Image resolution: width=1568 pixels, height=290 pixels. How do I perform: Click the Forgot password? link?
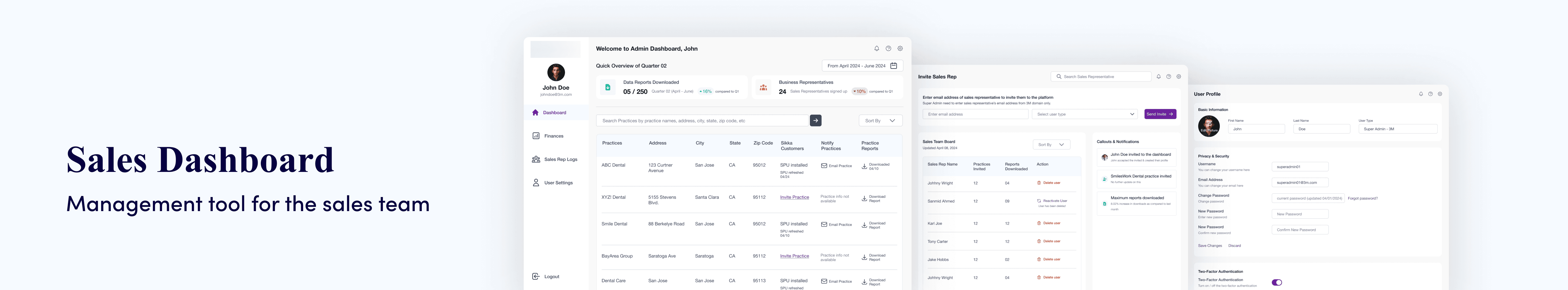coord(1362,198)
